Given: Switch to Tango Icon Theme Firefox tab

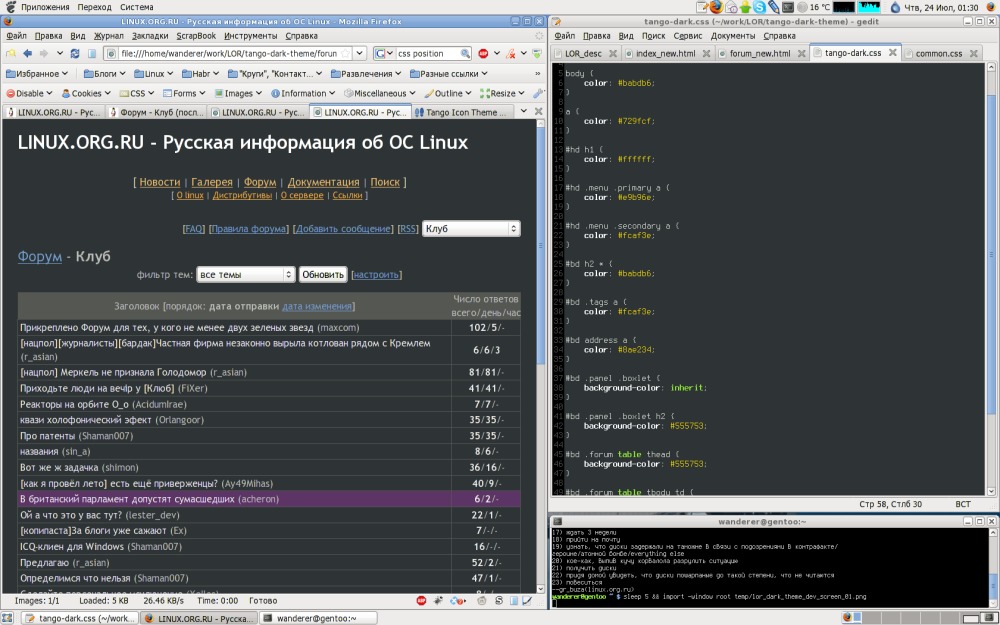Looking at the screenshot, I should [x=465, y=112].
